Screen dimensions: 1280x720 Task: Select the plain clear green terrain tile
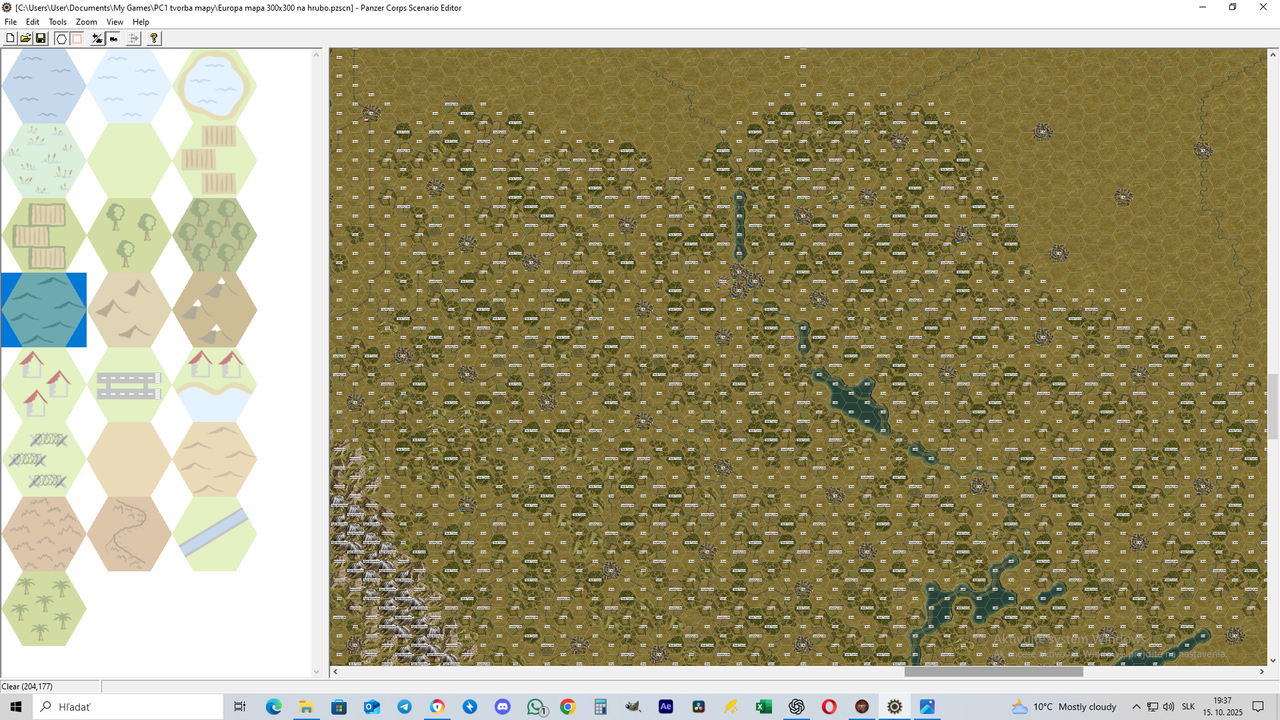coord(130,160)
